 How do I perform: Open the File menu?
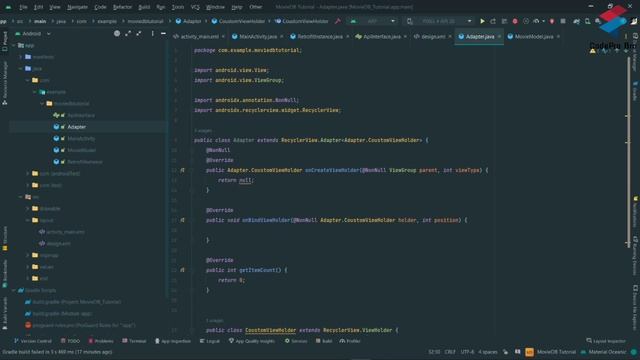(23, 7)
